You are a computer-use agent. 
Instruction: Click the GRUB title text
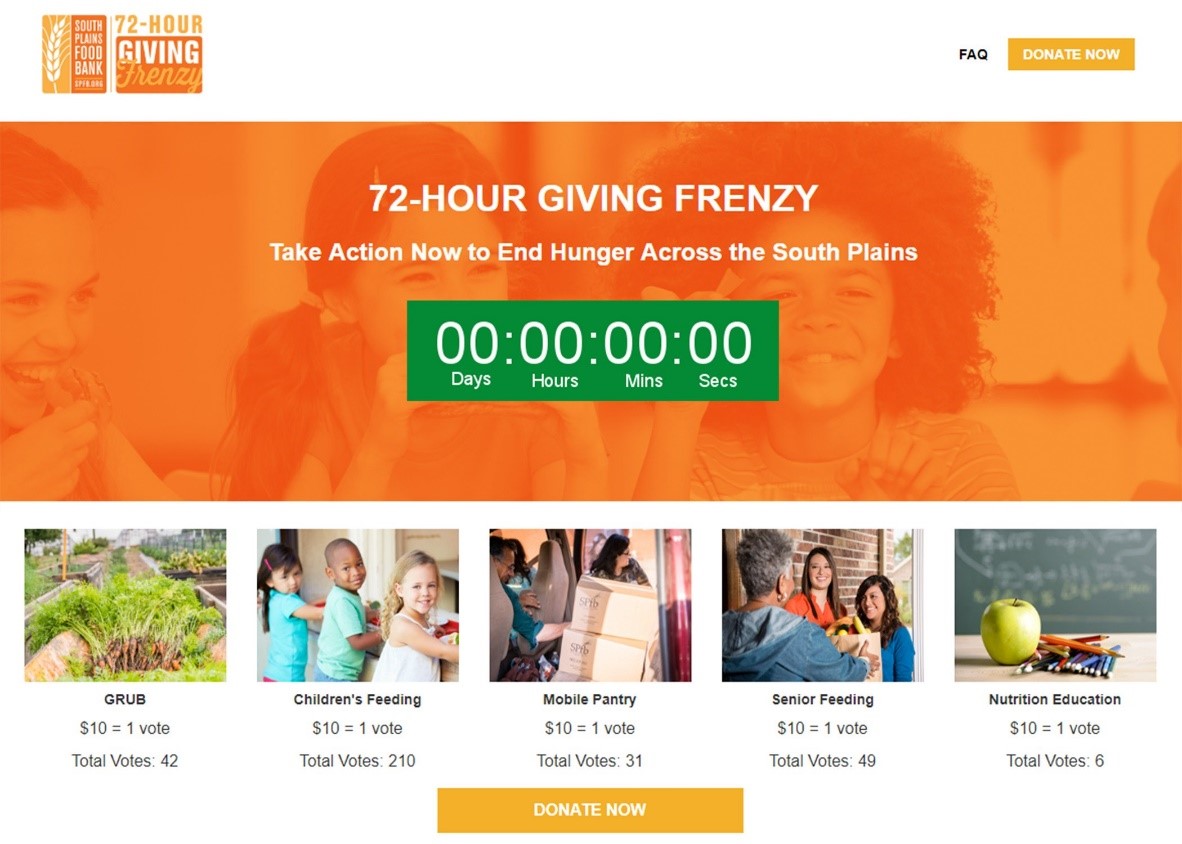(125, 699)
